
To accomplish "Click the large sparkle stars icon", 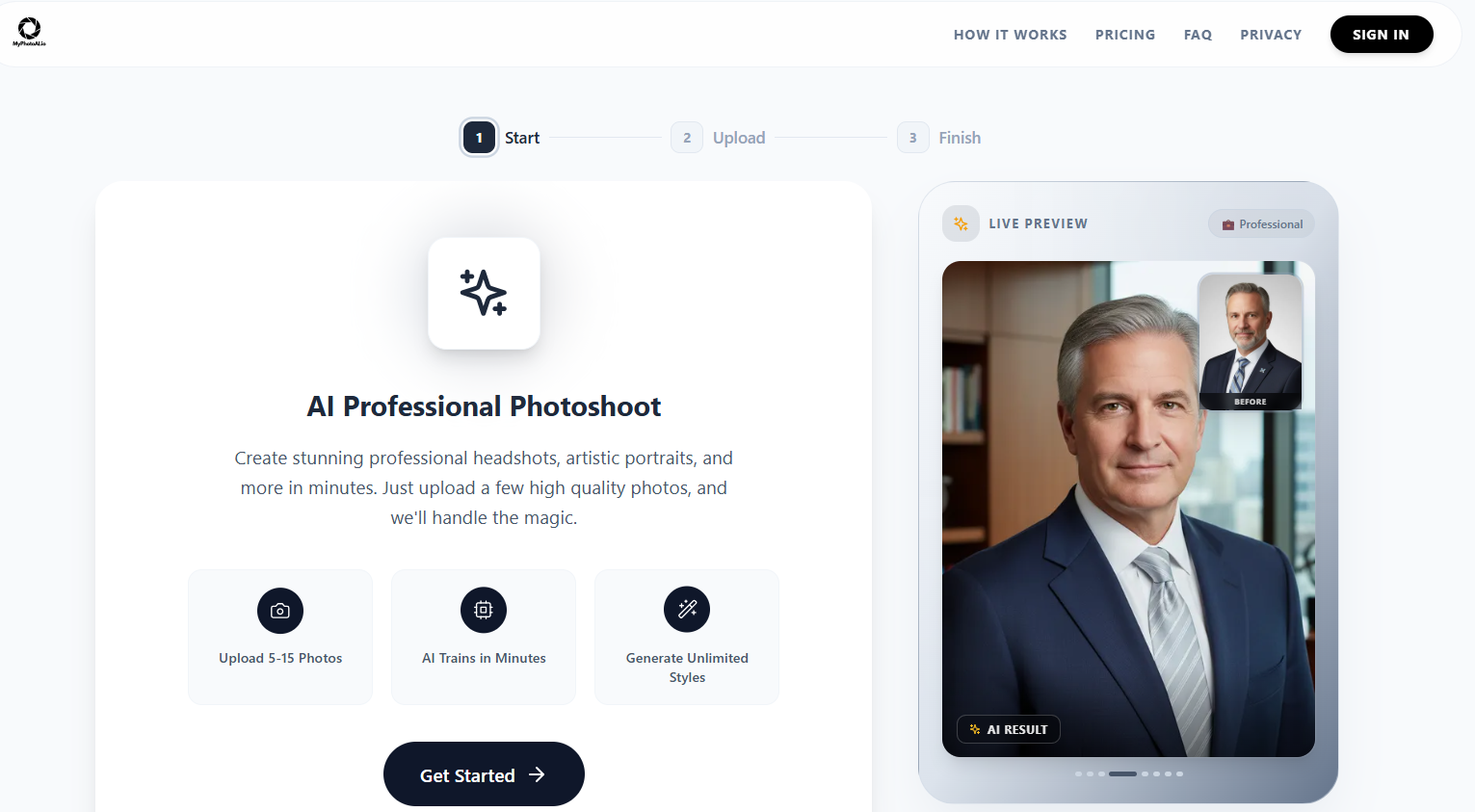I will click(484, 293).
